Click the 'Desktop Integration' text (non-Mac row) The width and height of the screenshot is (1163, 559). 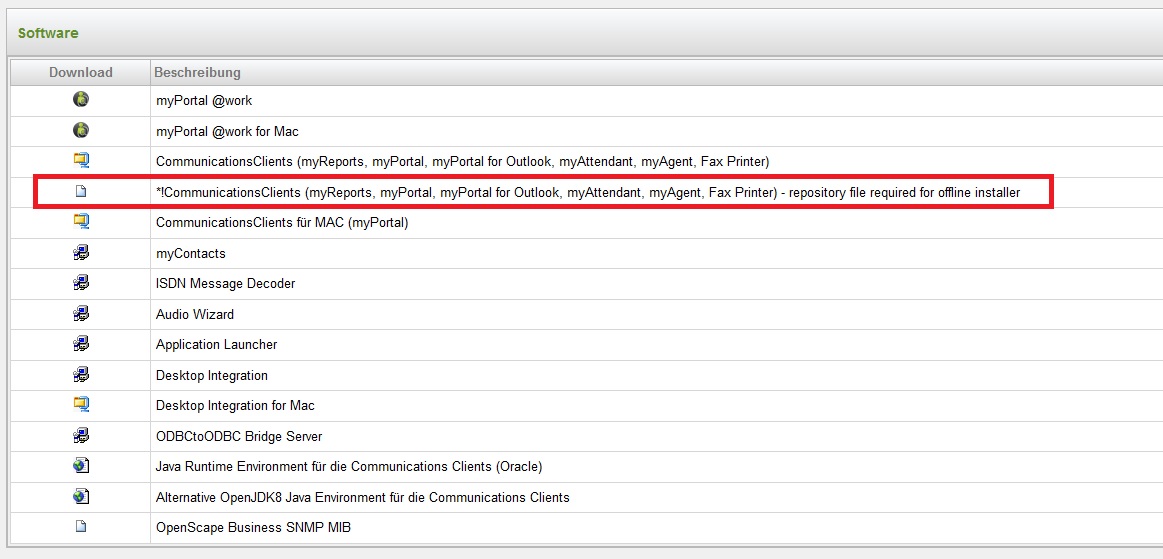[211, 375]
